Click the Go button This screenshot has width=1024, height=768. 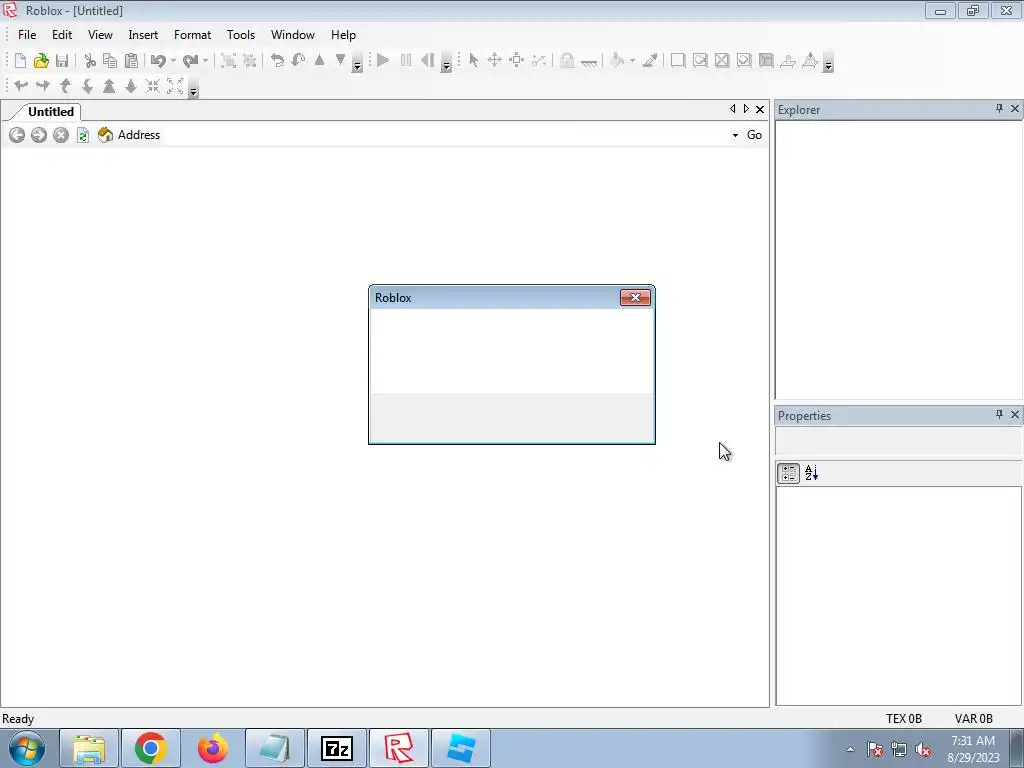[x=754, y=135]
